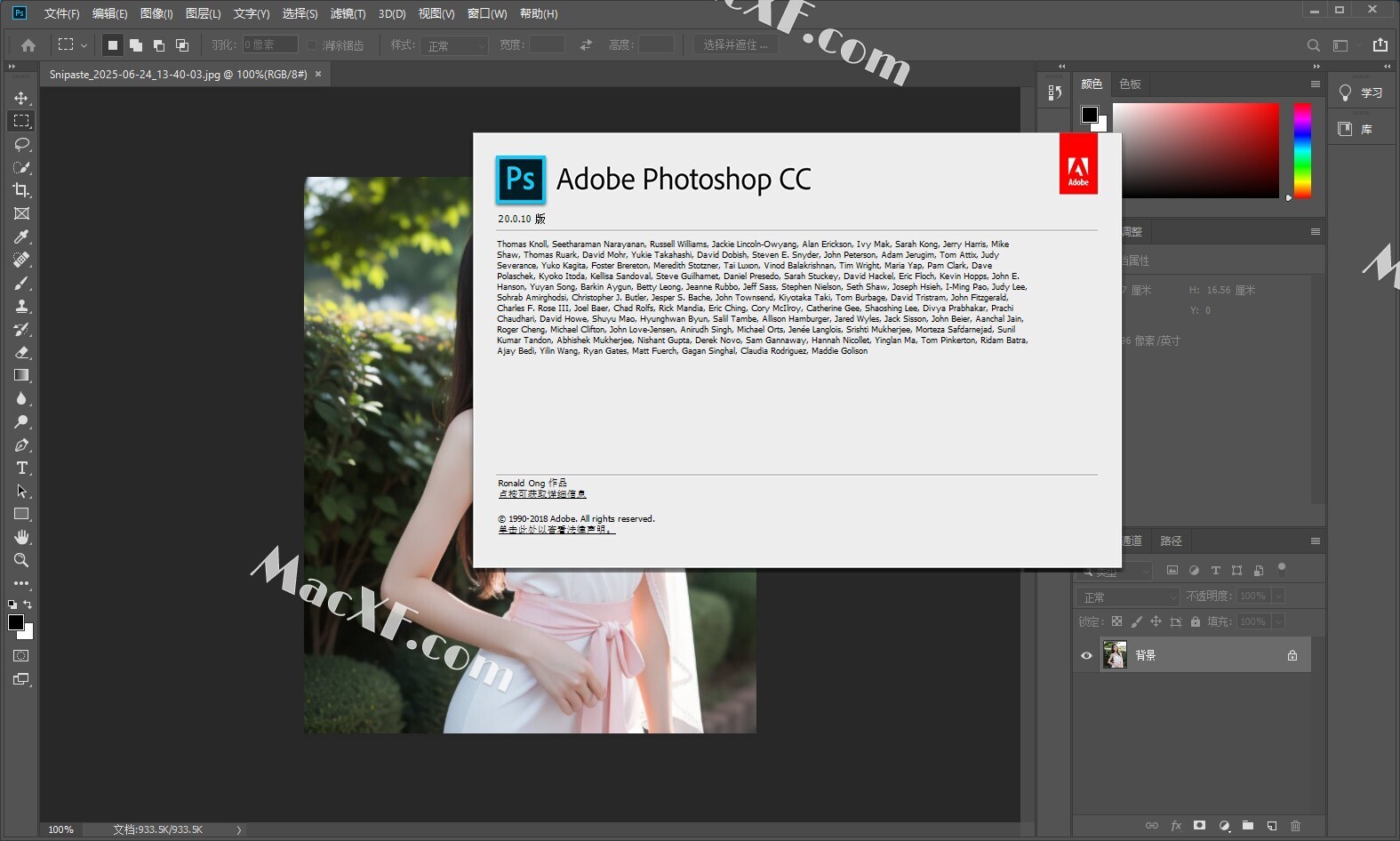1400x841 pixels.
Task: Choose New selection mode button
Action: coord(113,44)
